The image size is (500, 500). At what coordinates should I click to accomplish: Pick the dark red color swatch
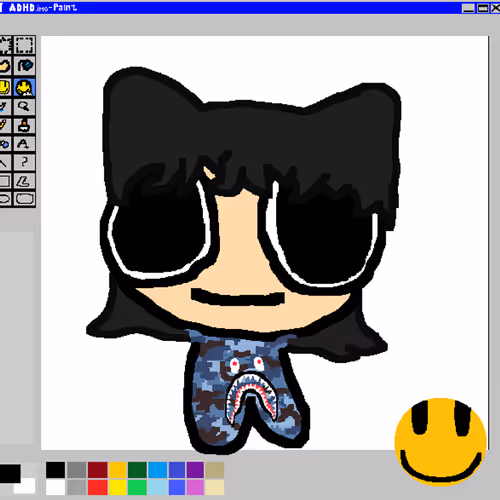click(97, 470)
